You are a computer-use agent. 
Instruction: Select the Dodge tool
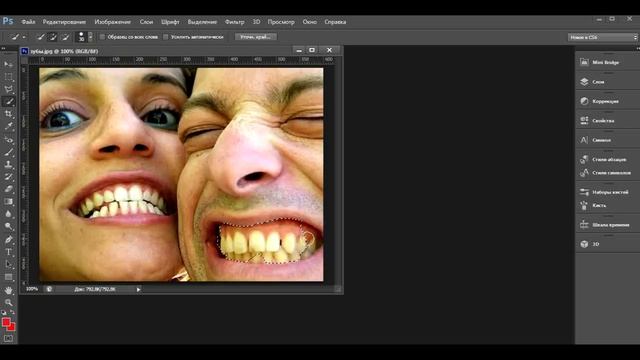[x=8, y=226]
